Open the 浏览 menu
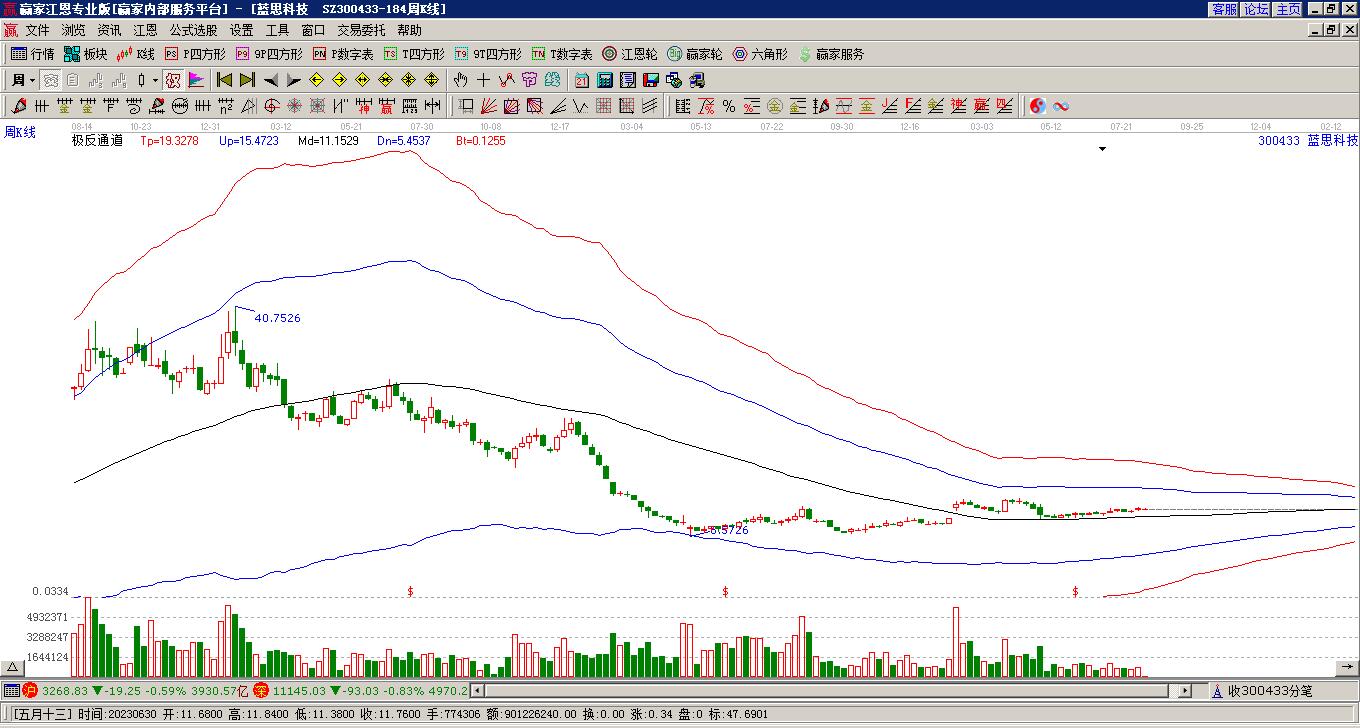Image resolution: width=1360 pixels, height=728 pixels. (73, 31)
